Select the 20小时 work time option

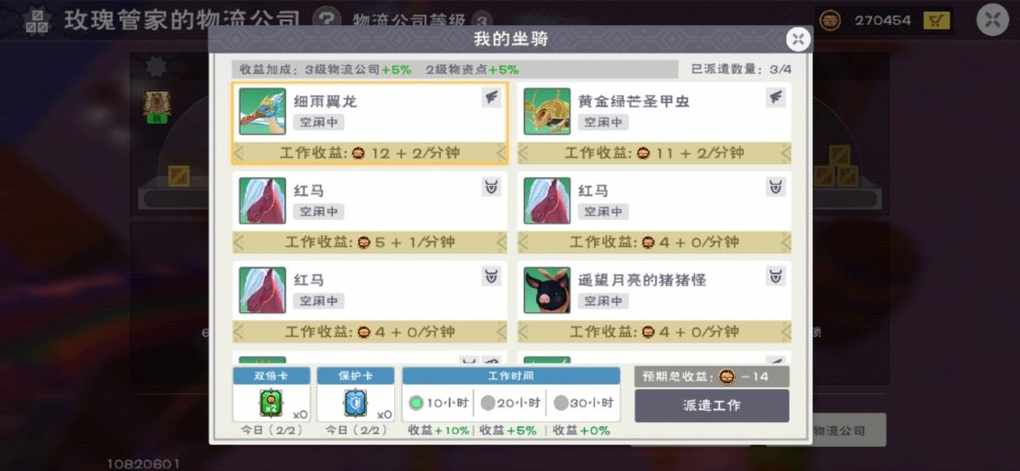tap(510, 403)
